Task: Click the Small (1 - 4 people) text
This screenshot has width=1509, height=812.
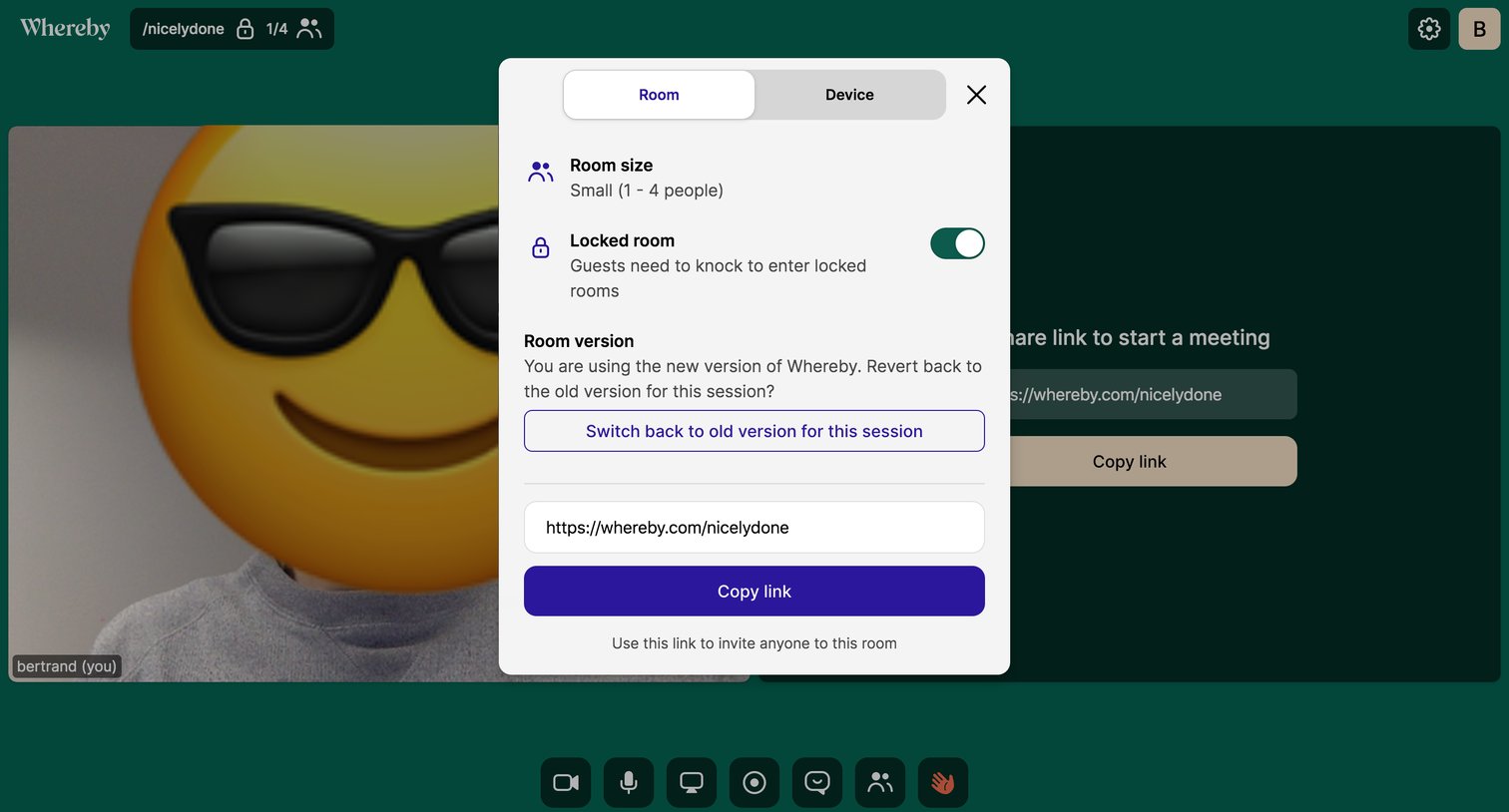Action: 647,191
